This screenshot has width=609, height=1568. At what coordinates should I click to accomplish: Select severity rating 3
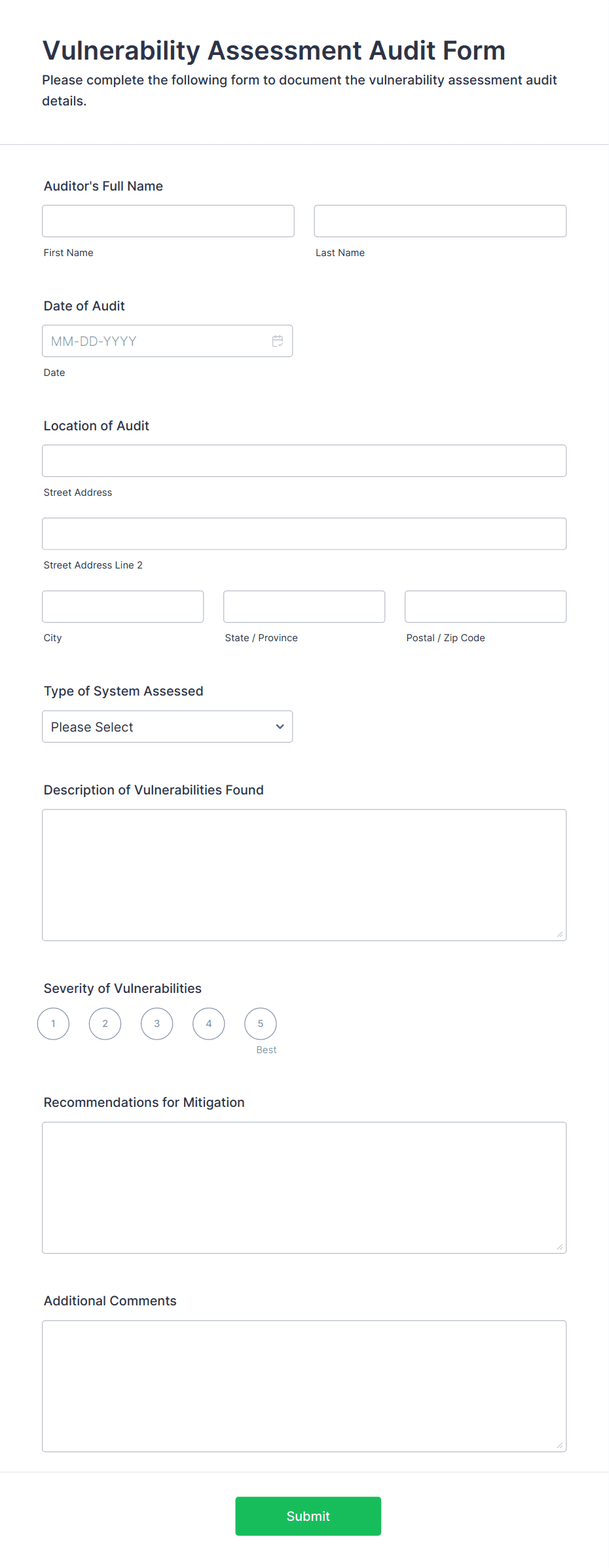click(157, 1023)
